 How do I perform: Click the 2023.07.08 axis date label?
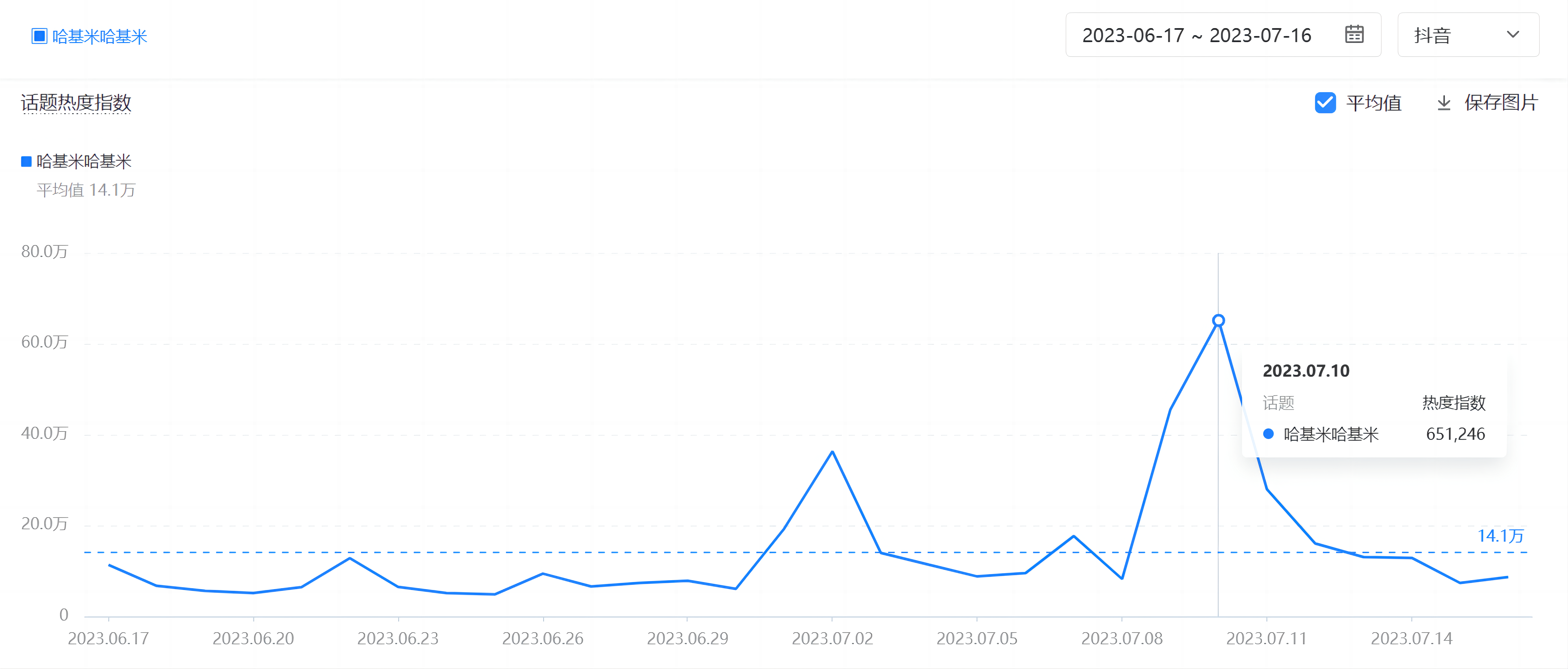point(1122,638)
